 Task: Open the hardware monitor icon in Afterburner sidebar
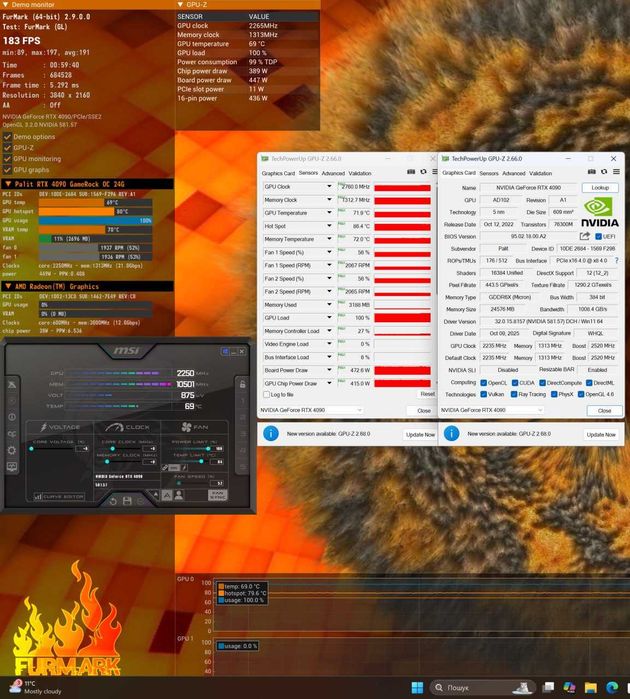point(12,467)
